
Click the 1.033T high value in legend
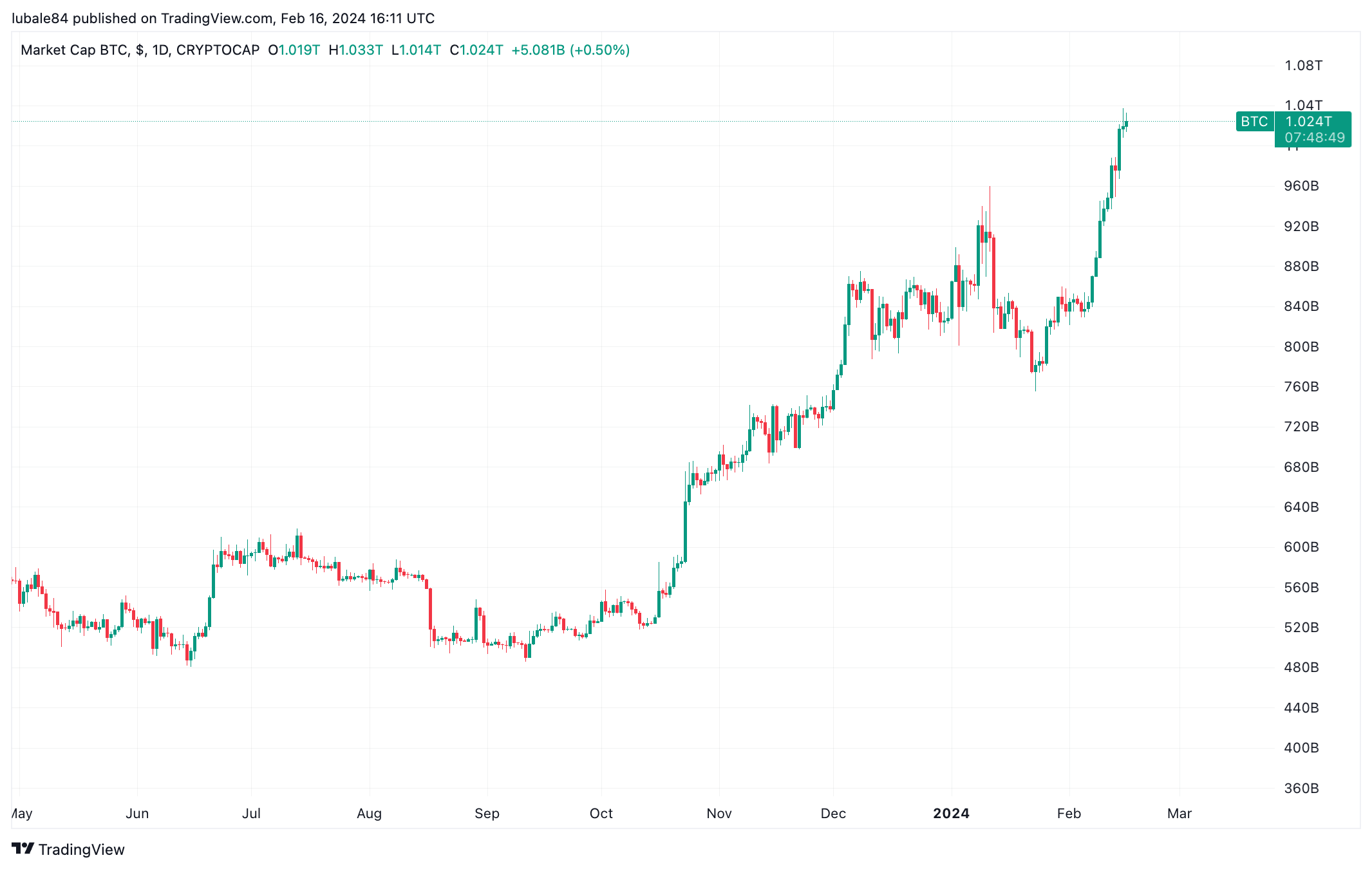point(361,50)
